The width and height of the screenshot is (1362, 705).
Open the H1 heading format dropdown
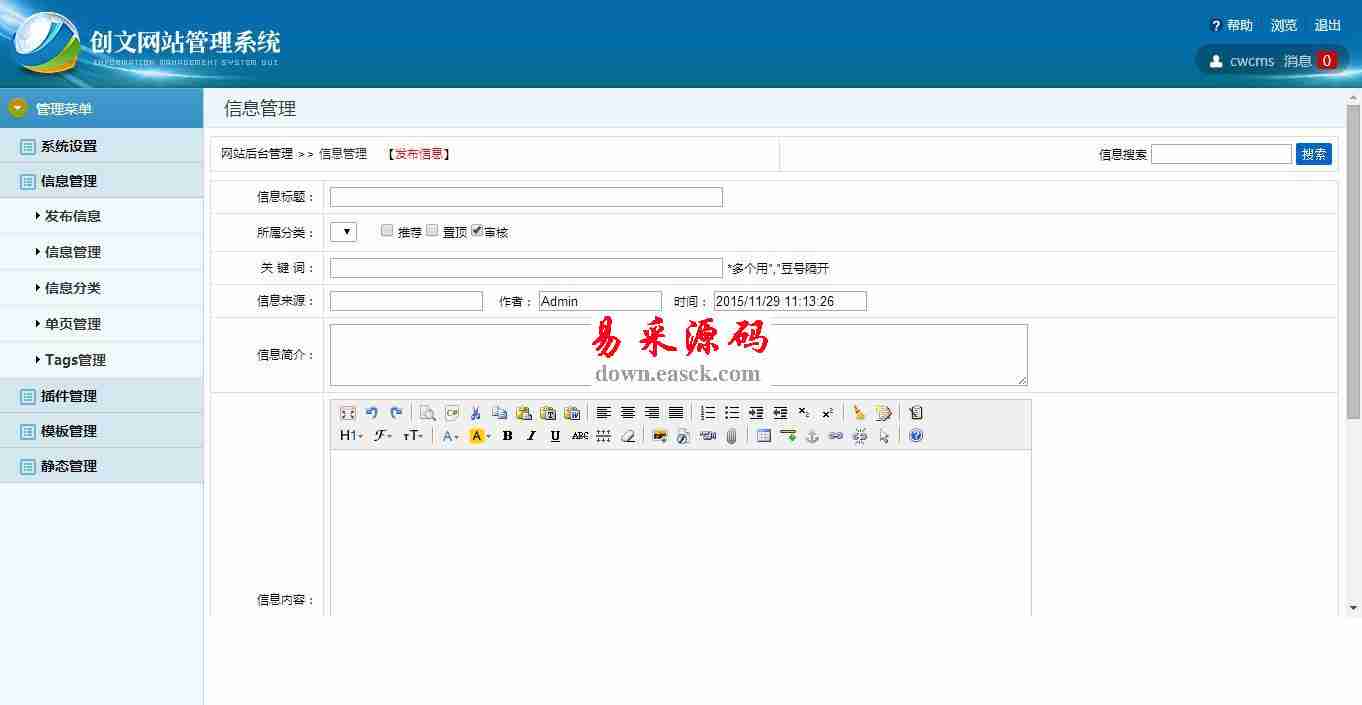coord(351,436)
